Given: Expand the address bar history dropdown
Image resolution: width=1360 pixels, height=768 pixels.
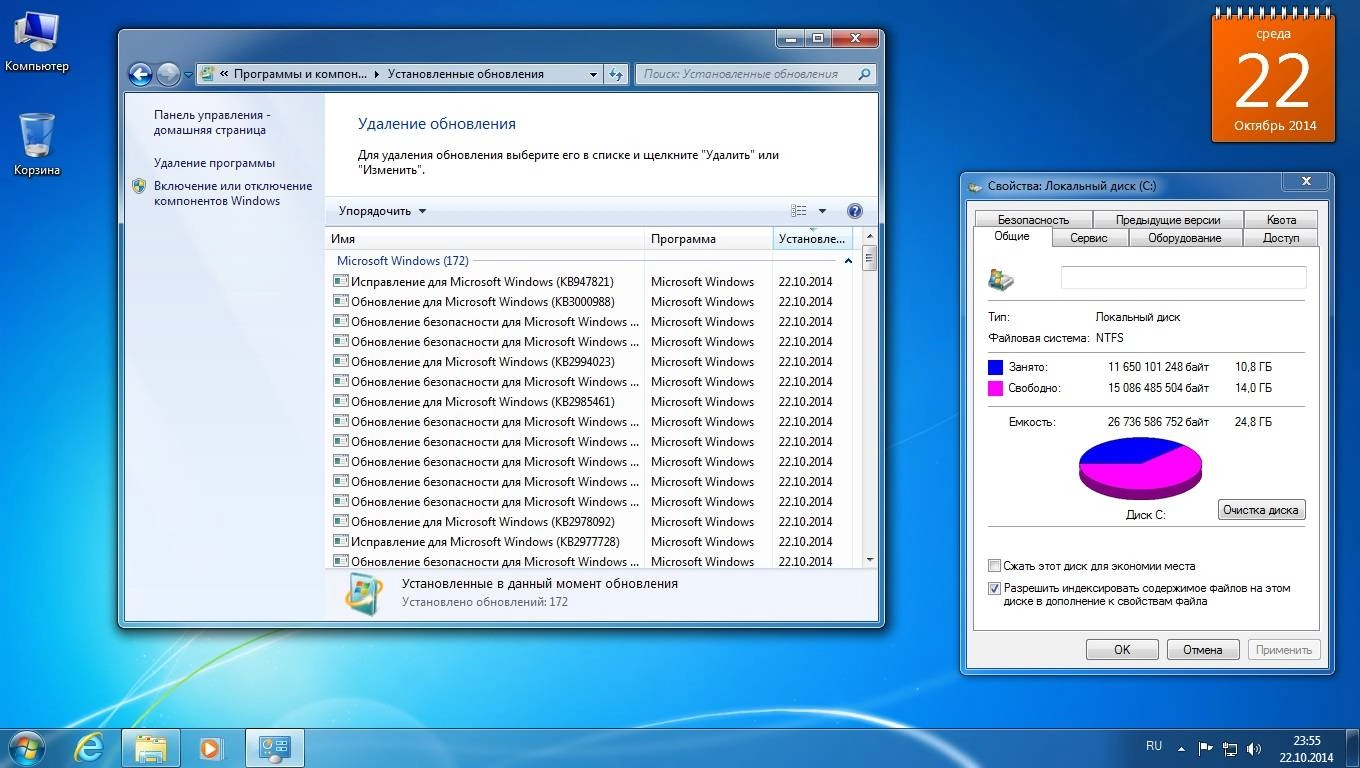Looking at the screenshot, I should (593, 74).
